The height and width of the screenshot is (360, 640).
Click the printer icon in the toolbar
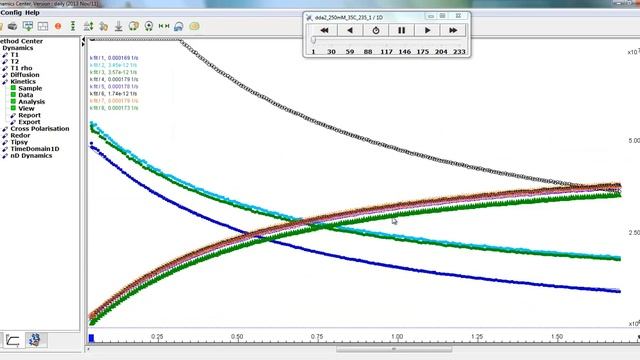[13, 27]
